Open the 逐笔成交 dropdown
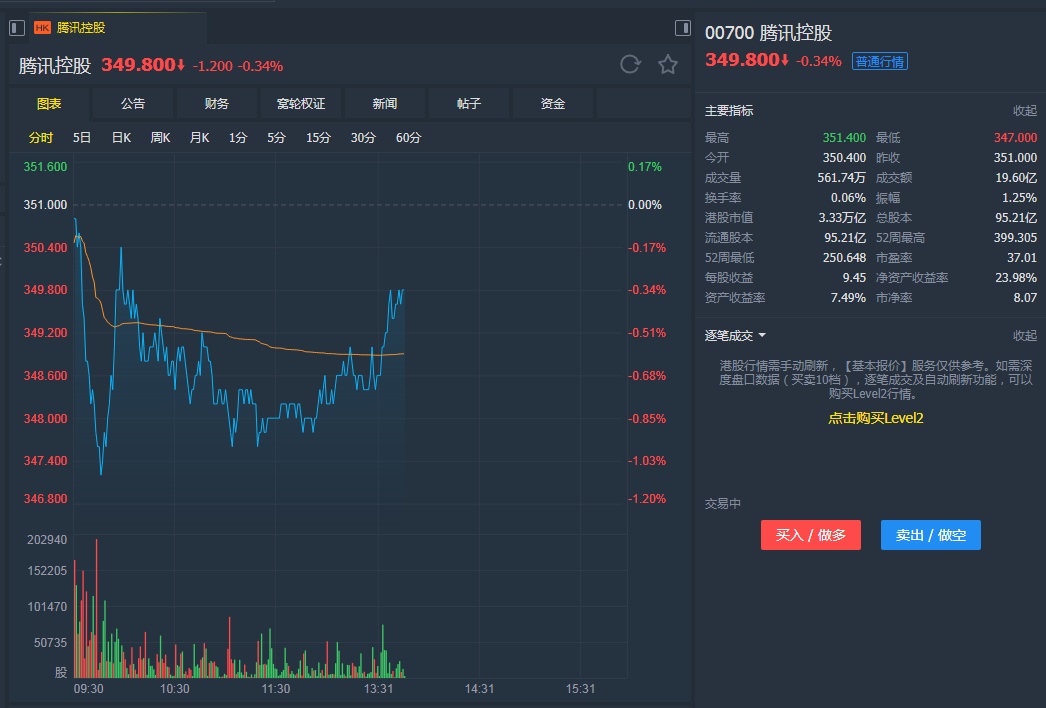Image resolution: width=1046 pixels, height=708 pixels. pos(737,336)
